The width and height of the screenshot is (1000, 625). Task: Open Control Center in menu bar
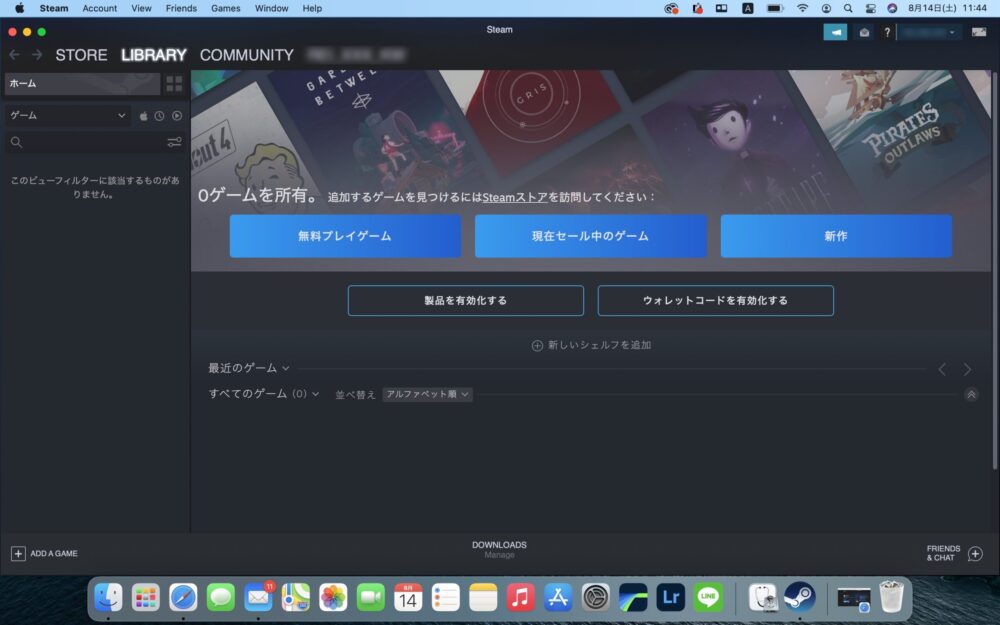pos(870,8)
